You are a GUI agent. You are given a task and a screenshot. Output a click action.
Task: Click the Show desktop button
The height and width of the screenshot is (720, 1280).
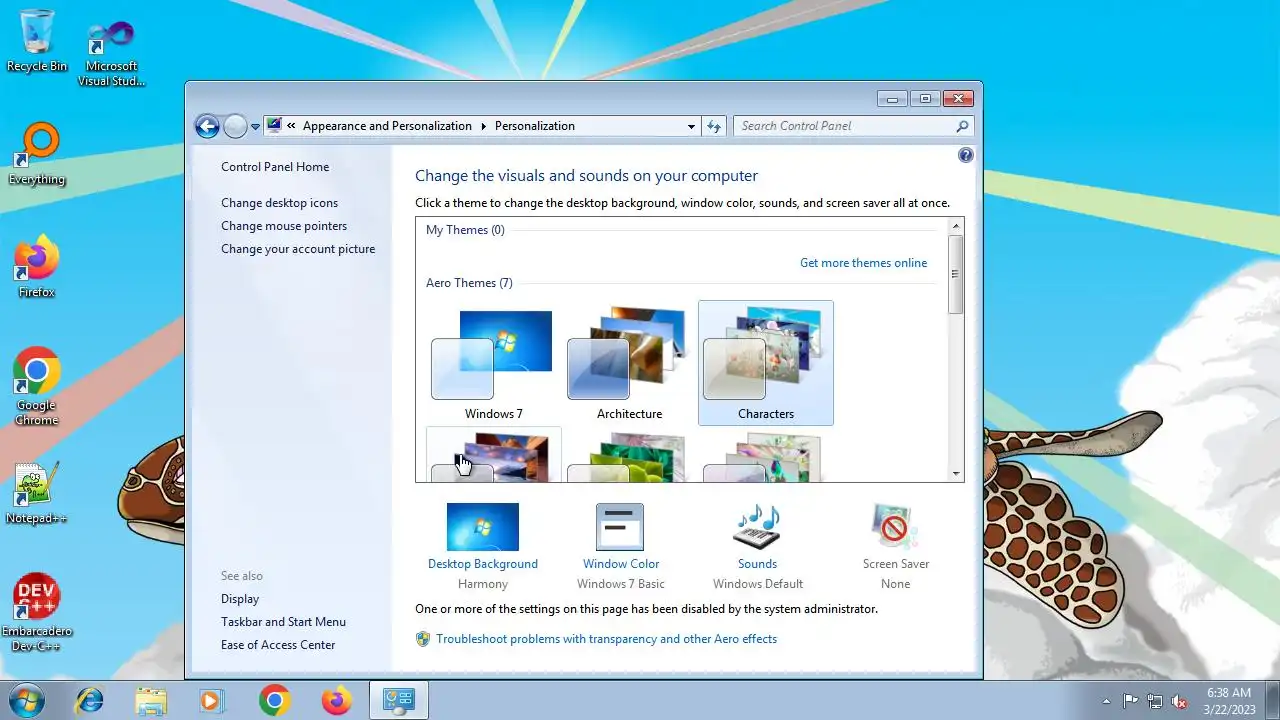click(1272, 701)
